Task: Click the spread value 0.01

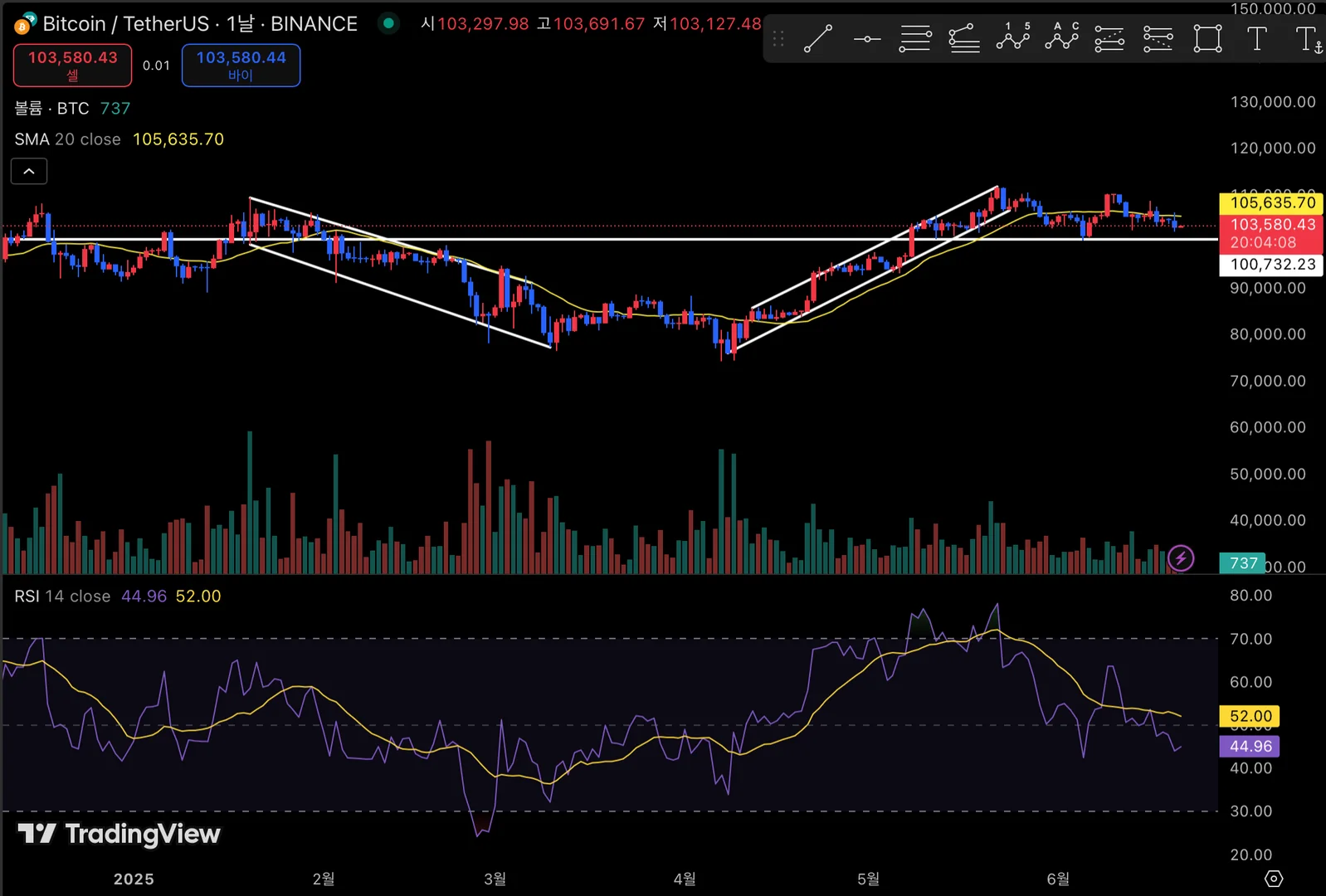Action: pos(156,66)
